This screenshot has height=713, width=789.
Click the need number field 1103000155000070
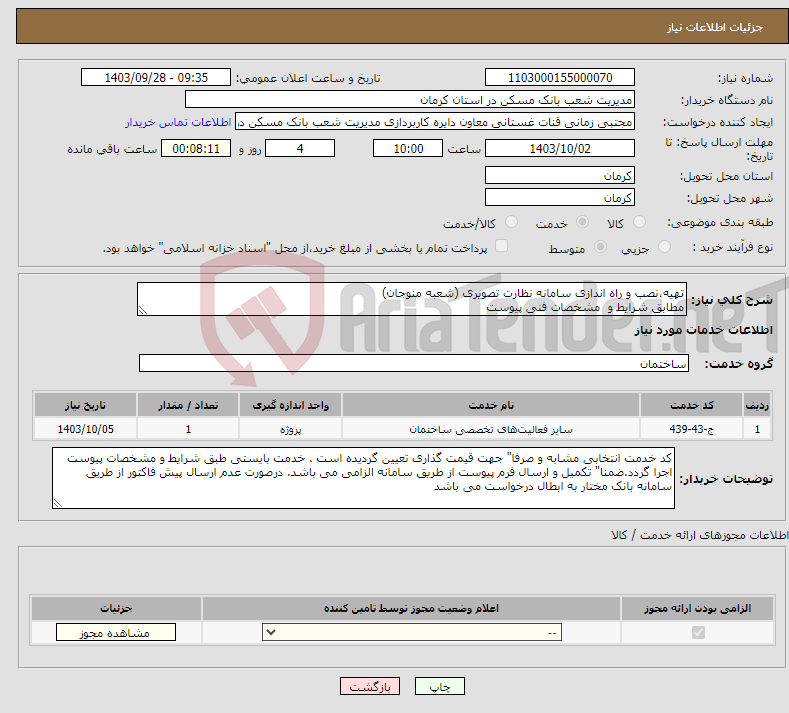tap(560, 77)
